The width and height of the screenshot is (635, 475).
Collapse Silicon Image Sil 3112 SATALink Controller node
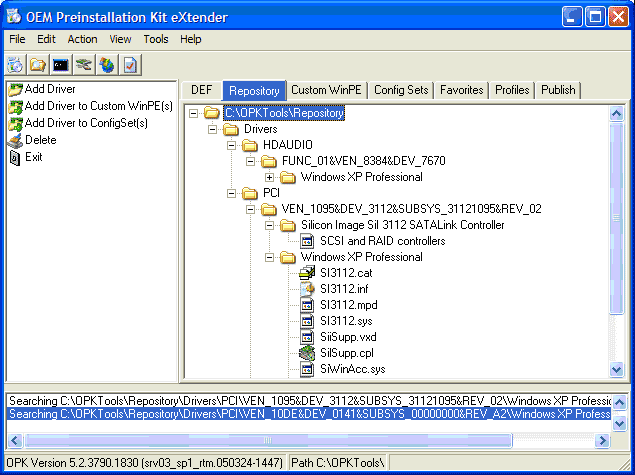270,225
